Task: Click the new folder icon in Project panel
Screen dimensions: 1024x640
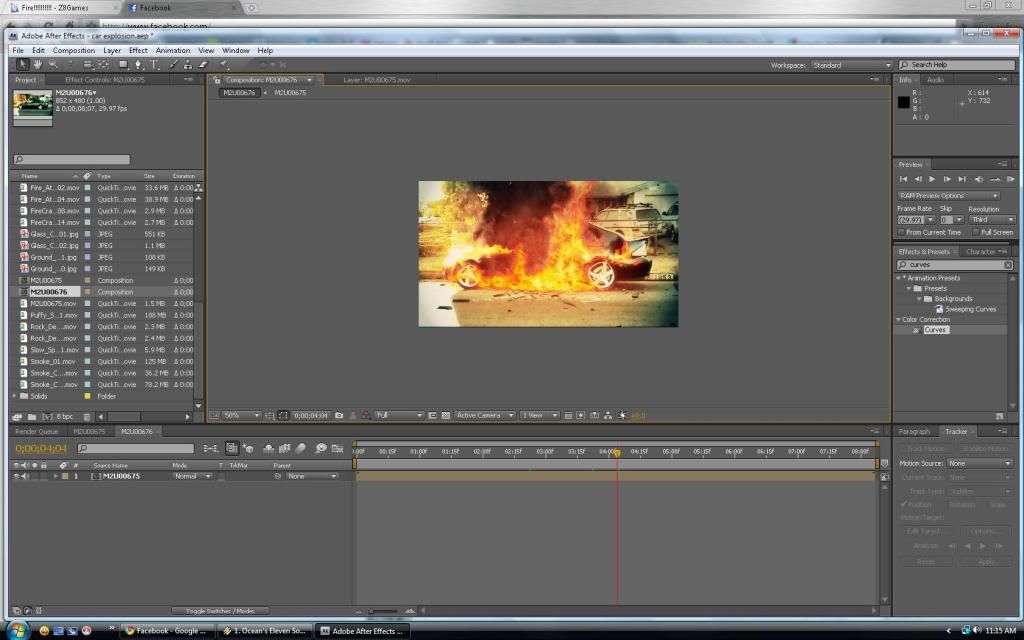Action: pos(30,416)
